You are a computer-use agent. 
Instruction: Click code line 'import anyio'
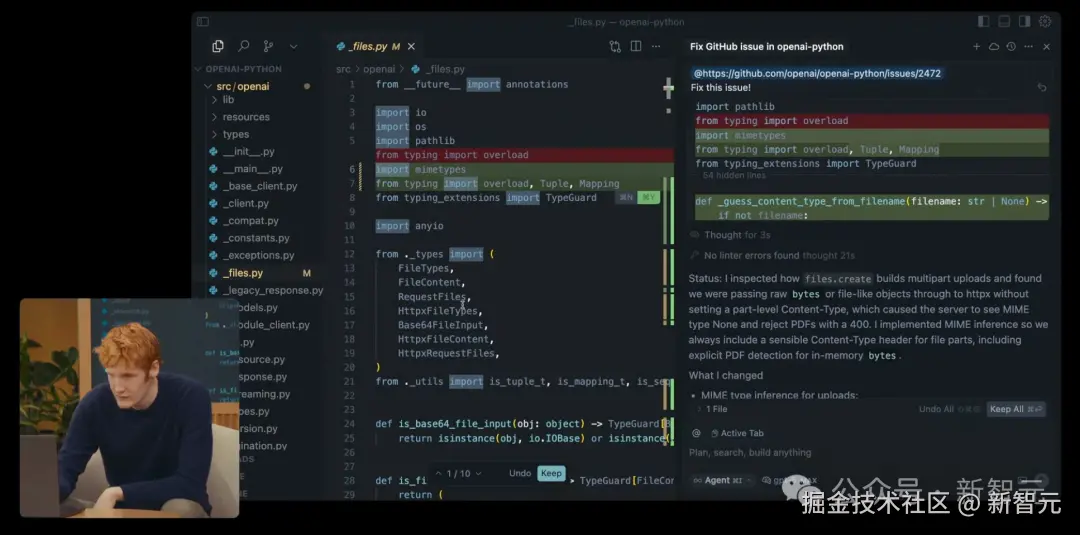coord(409,226)
